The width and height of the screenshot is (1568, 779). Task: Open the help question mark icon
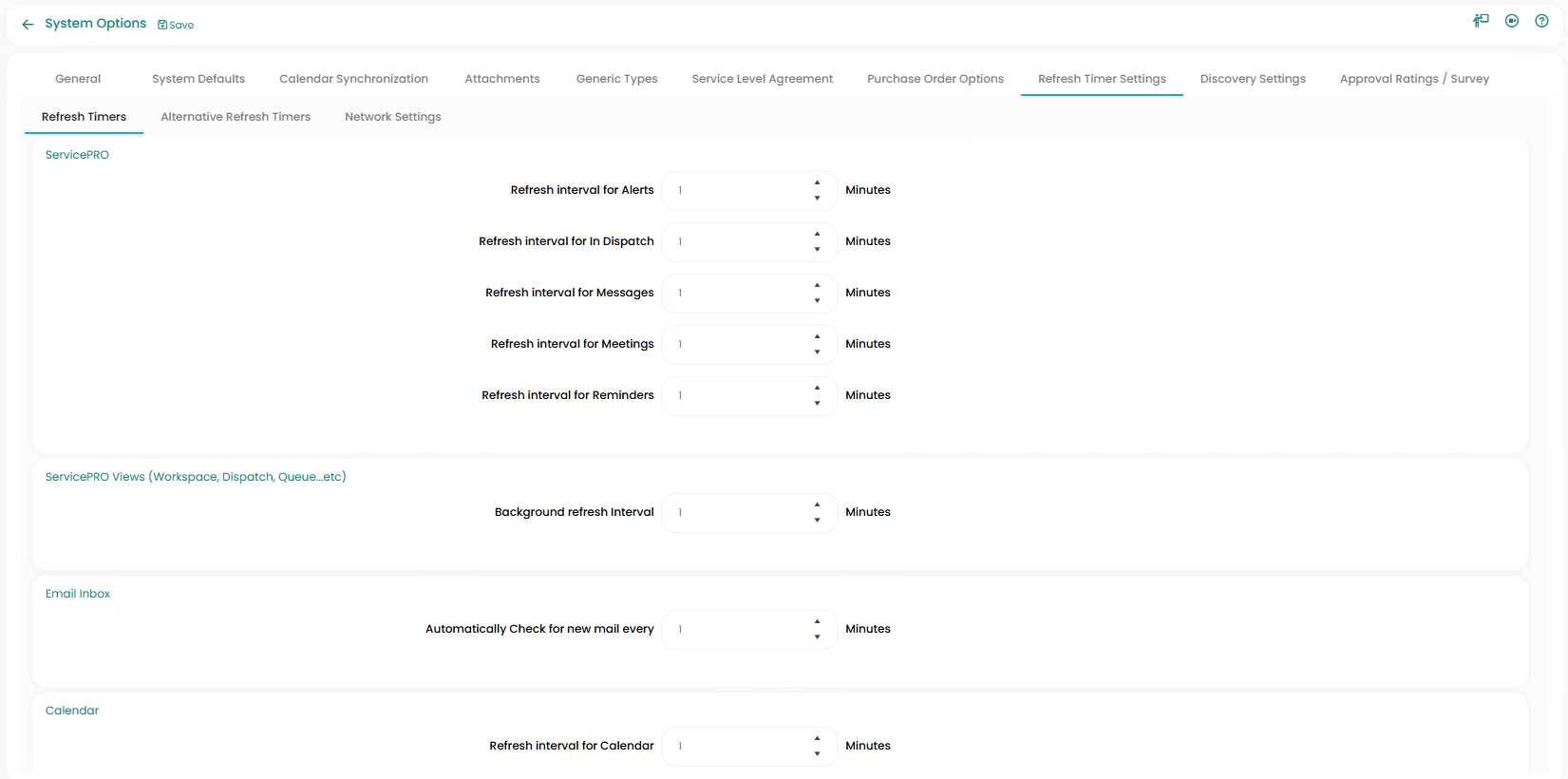point(1541,21)
